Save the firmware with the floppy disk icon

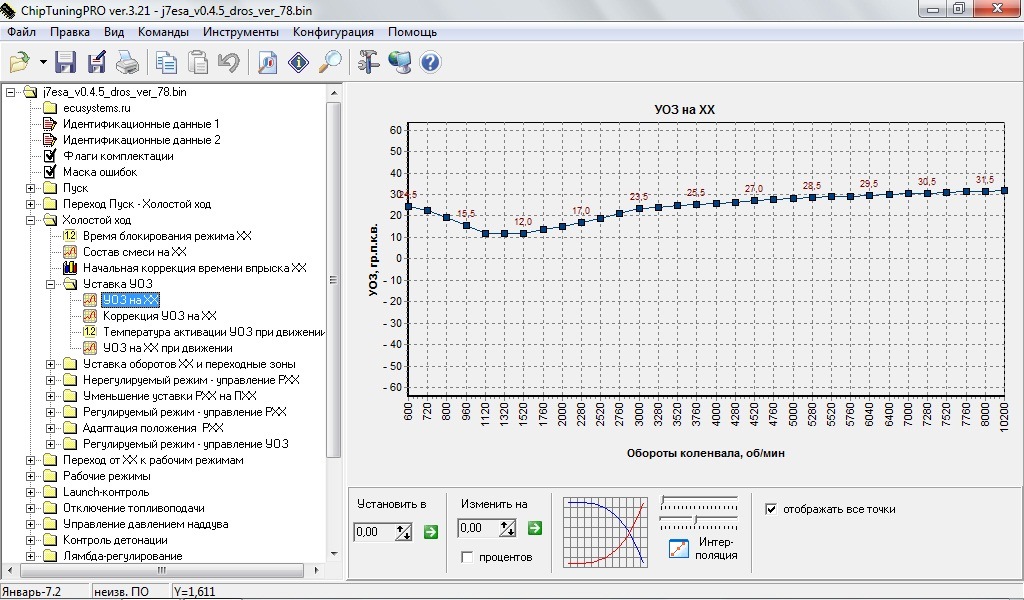pos(65,62)
